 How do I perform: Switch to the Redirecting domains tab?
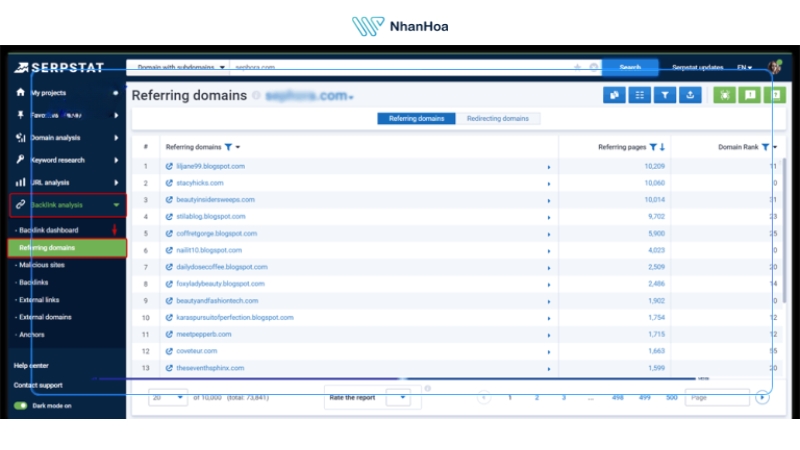pyautogui.click(x=497, y=118)
